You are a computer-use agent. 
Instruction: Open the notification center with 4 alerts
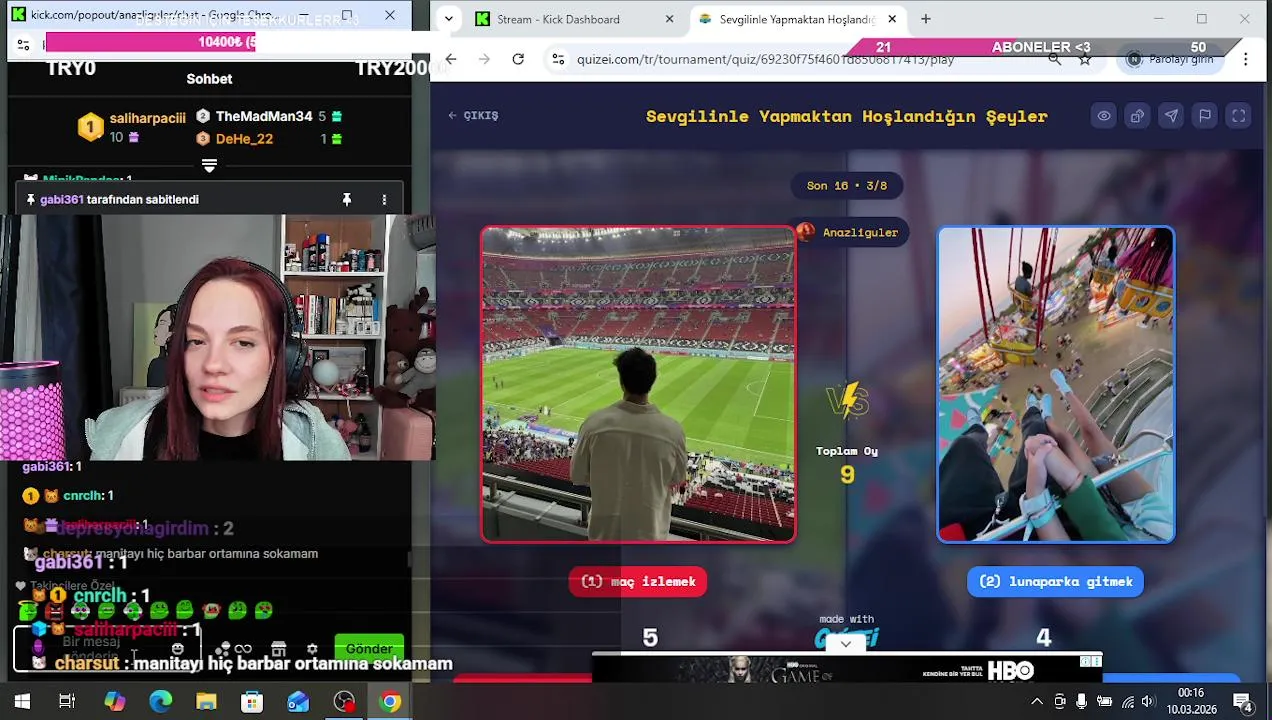tap(1243, 702)
